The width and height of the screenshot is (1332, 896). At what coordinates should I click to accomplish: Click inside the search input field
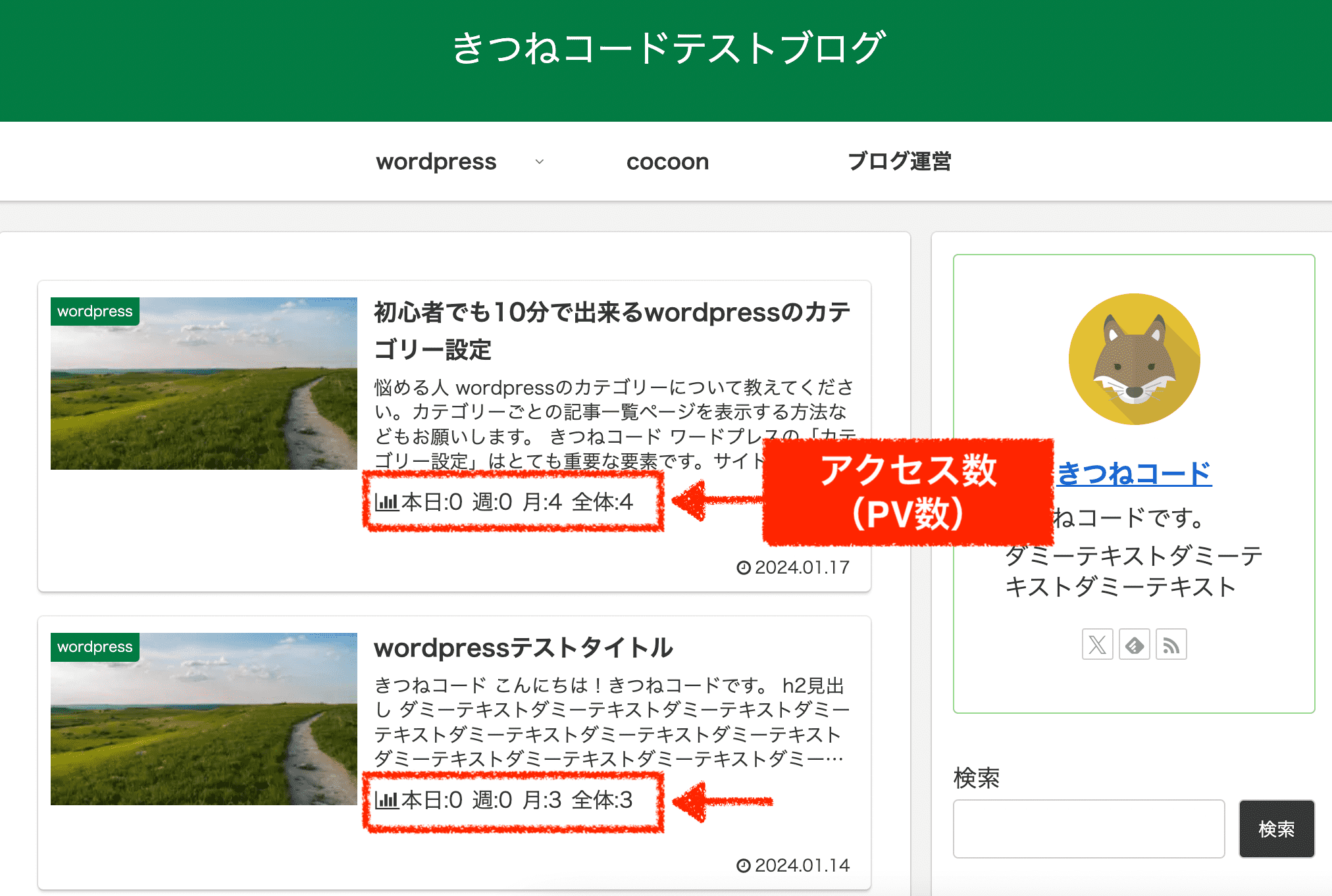pyautogui.click(x=1089, y=829)
